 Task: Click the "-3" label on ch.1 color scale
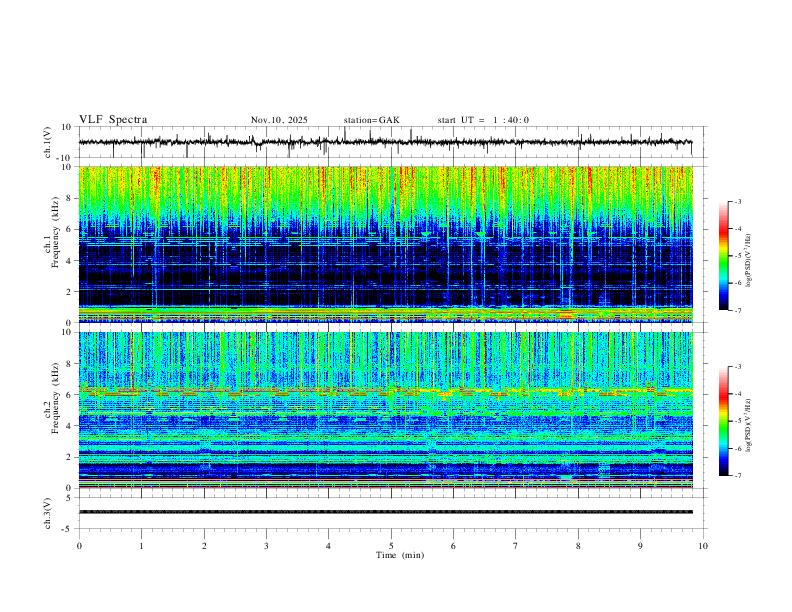tap(738, 201)
